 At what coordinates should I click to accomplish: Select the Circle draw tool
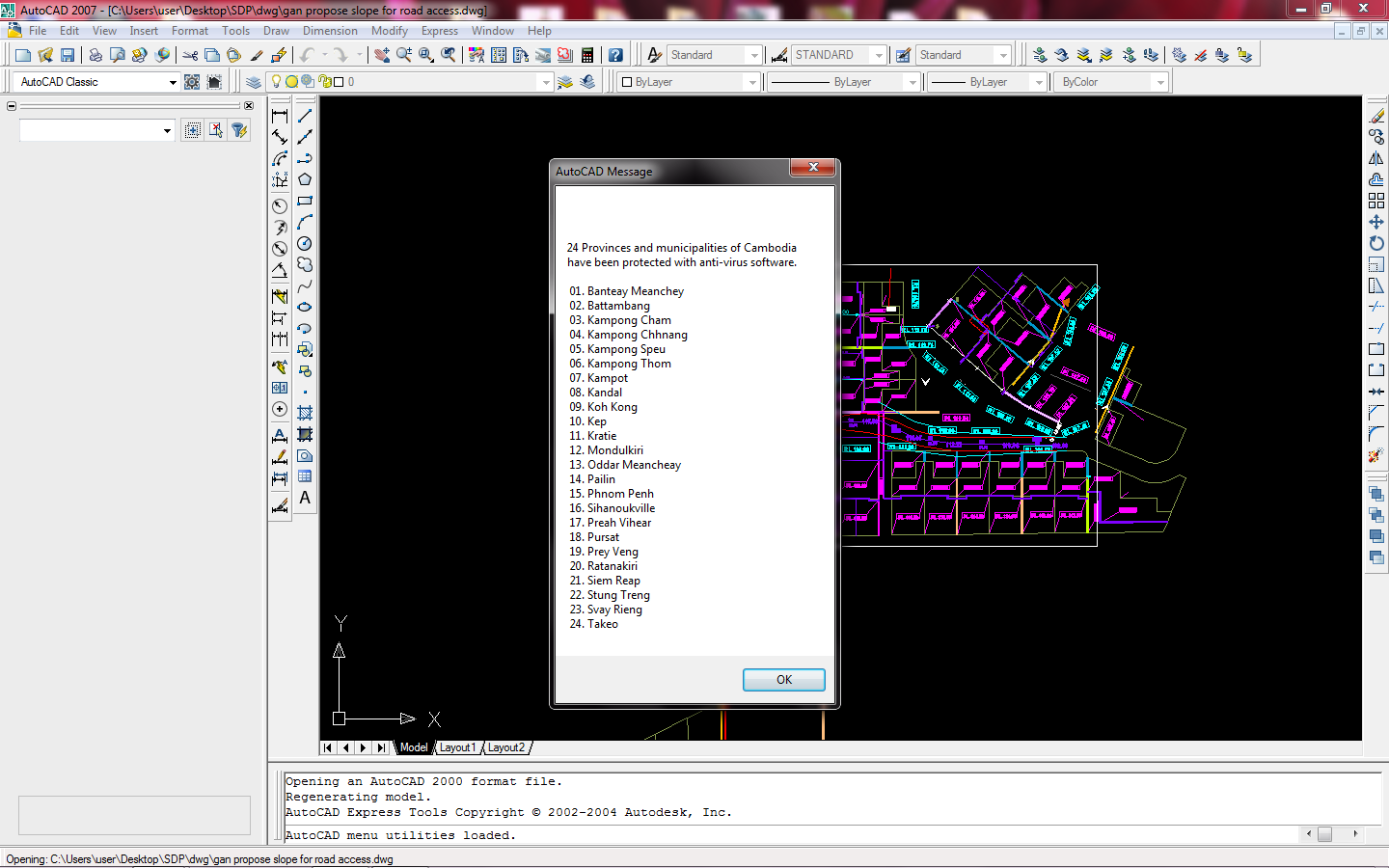(305, 243)
